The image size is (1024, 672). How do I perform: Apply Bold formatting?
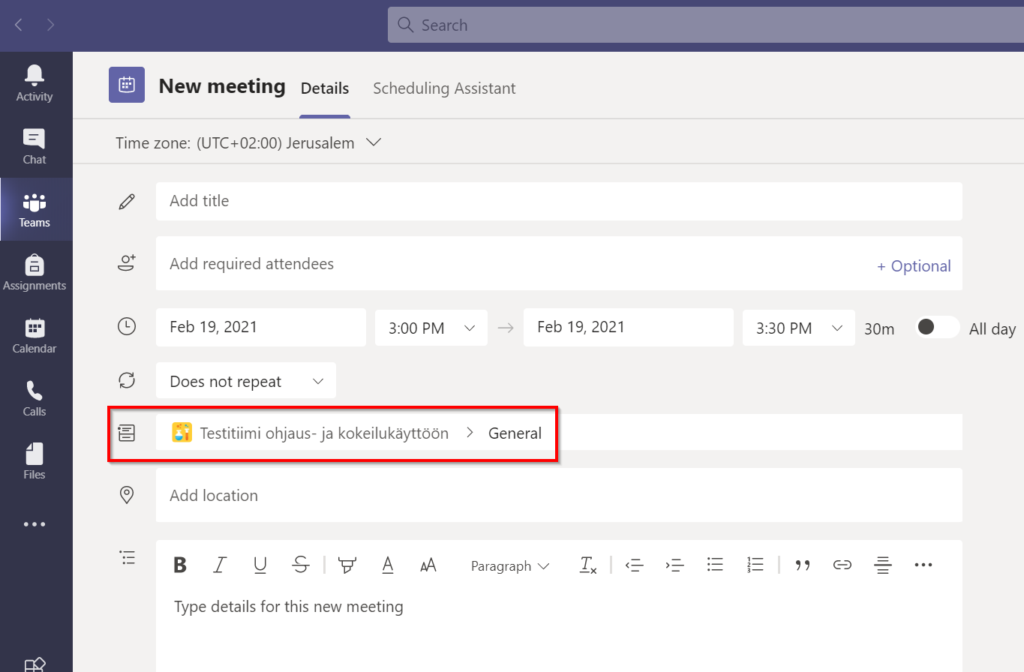point(180,565)
